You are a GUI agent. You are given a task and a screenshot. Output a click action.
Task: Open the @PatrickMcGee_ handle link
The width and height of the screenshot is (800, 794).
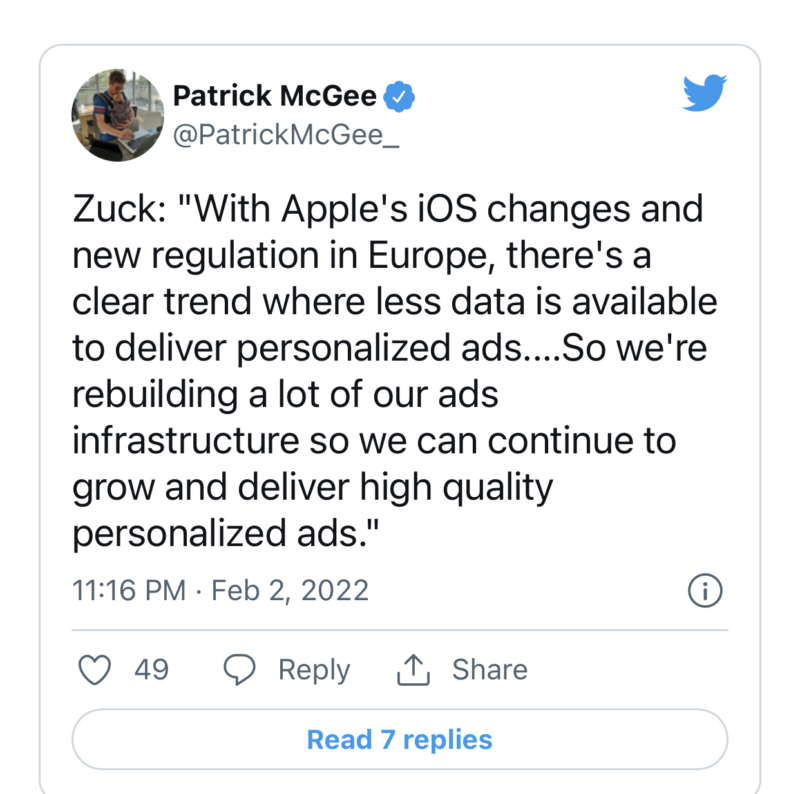click(286, 135)
